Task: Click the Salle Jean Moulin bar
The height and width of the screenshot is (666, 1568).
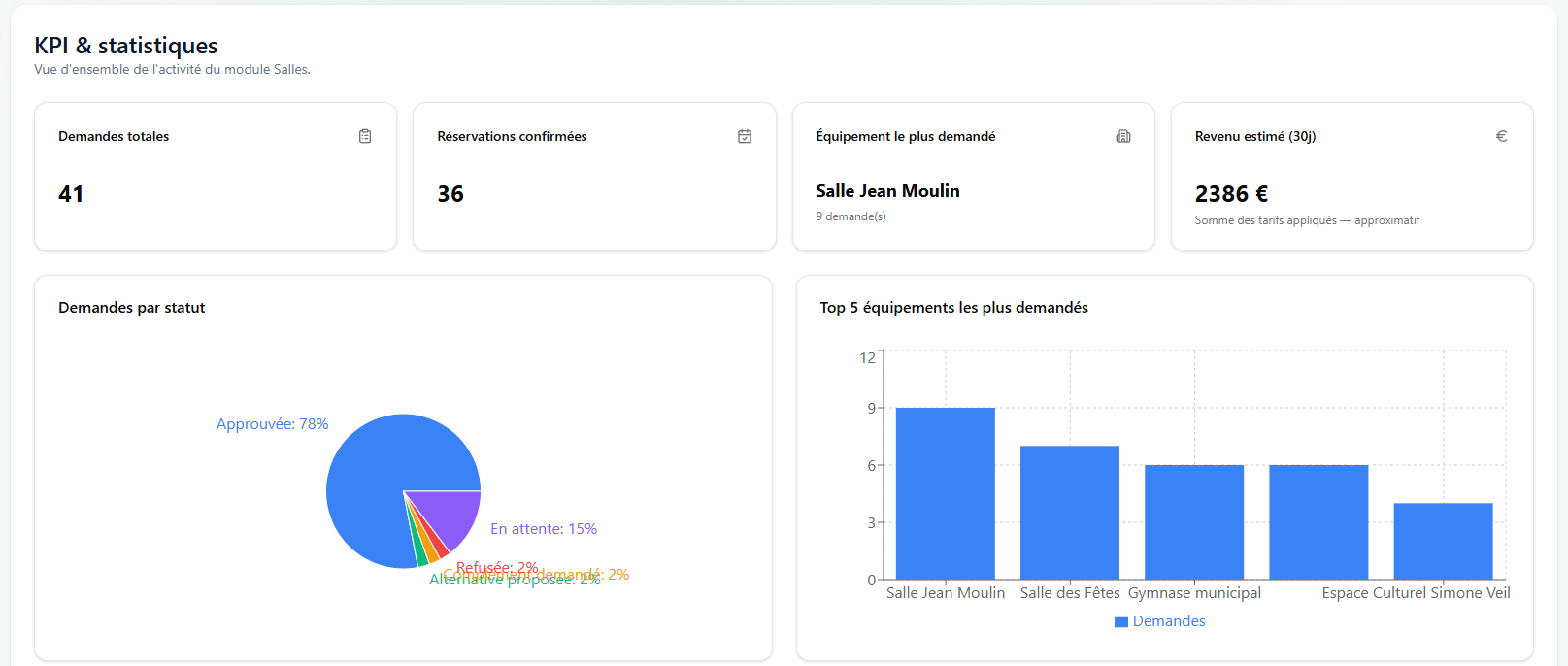Action: point(946,493)
